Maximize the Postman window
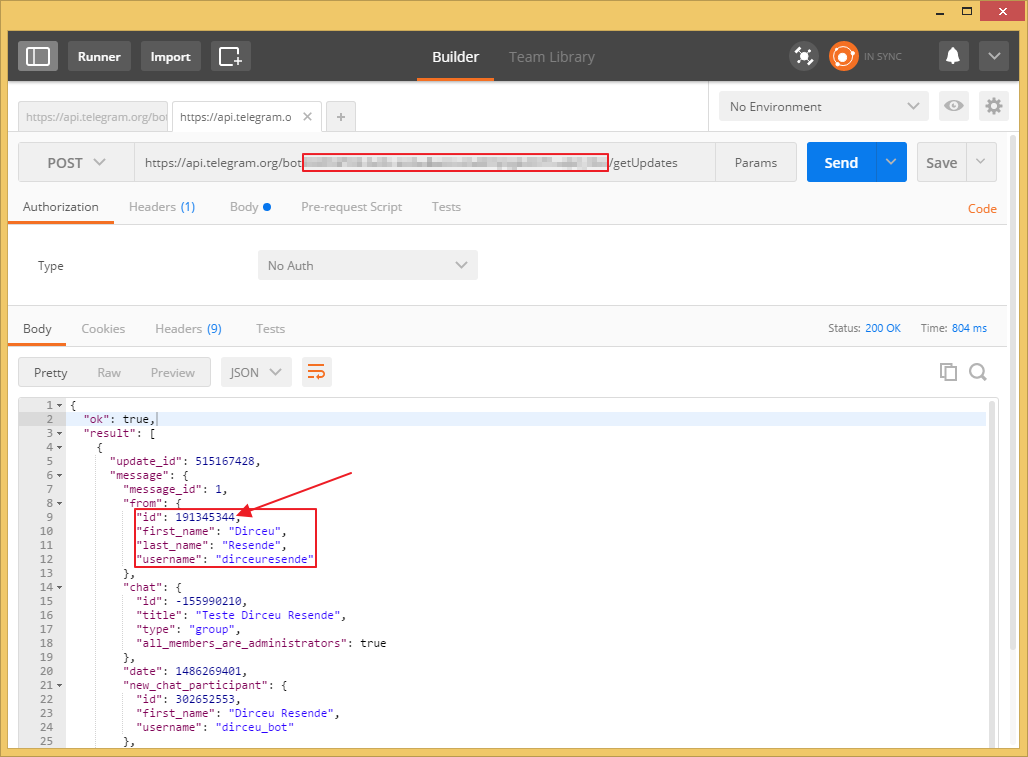The image size is (1028, 757). pyautogui.click(x=966, y=11)
